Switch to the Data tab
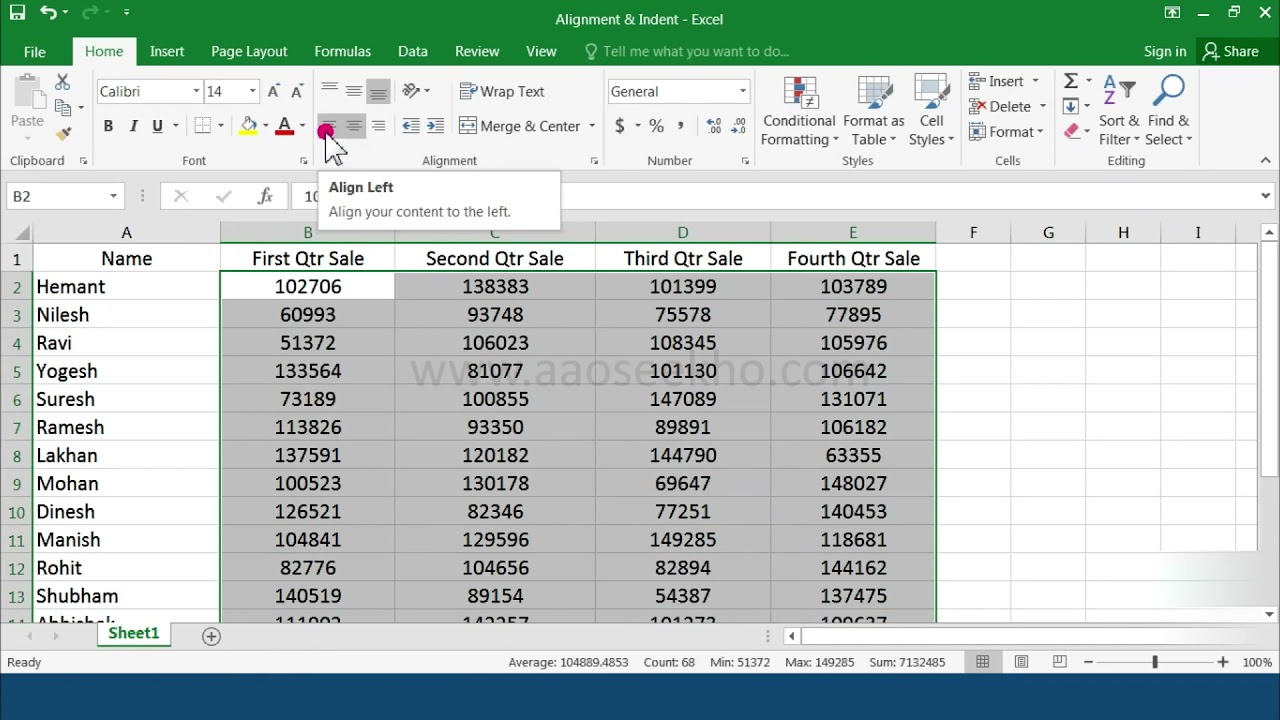This screenshot has width=1280, height=720. pos(413,51)
